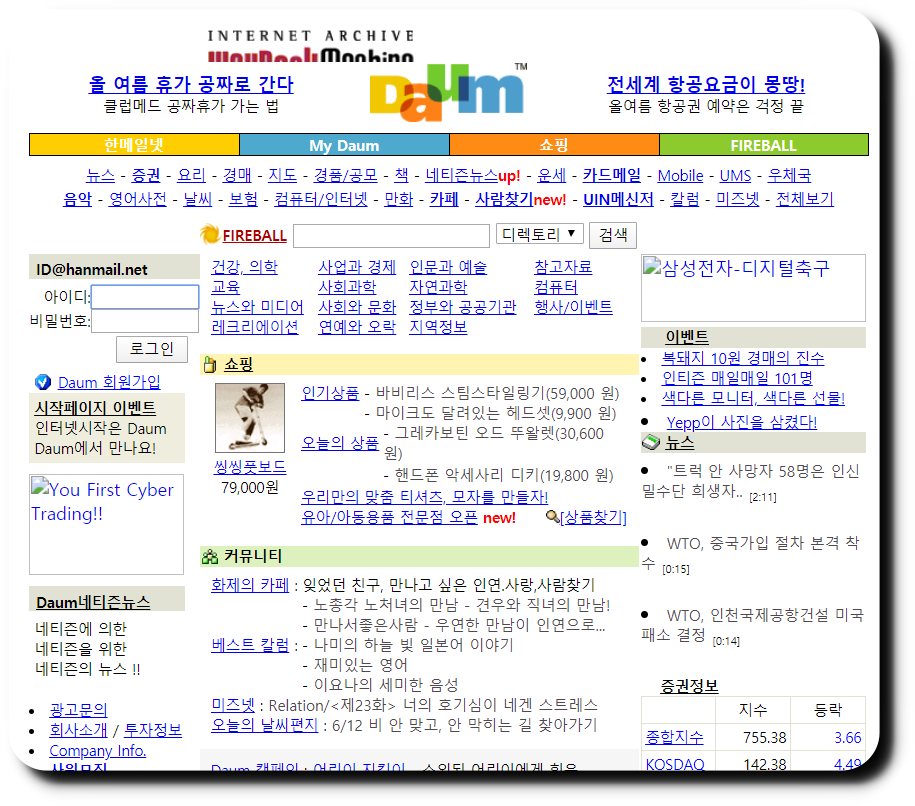Open the 음악 navigation link
Image resolution: width=915 pixels, height=806 pixels.
(78, 199)
